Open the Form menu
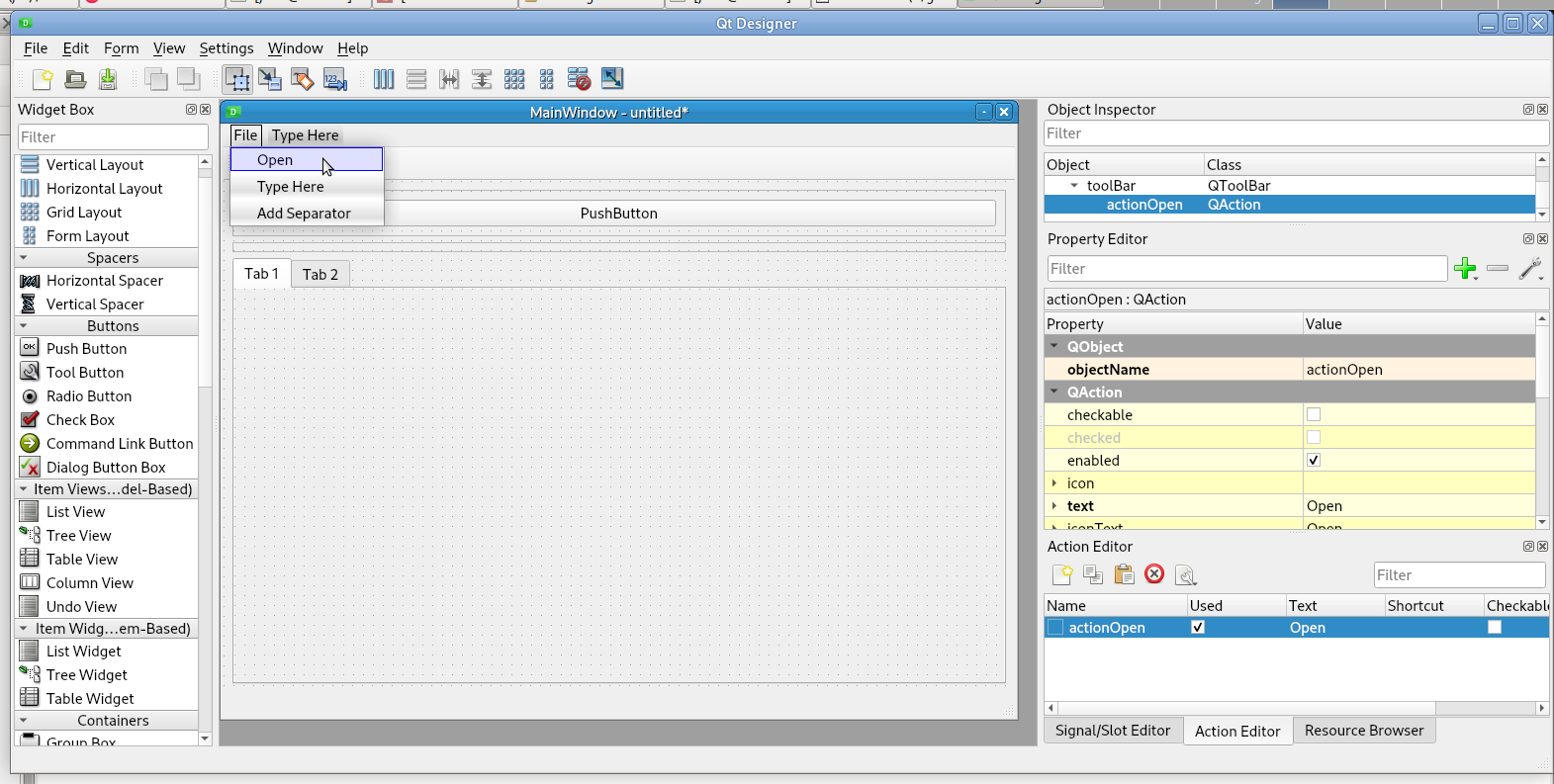The image size is (1554, 784). pyautogui.click(x=121, y=48)
